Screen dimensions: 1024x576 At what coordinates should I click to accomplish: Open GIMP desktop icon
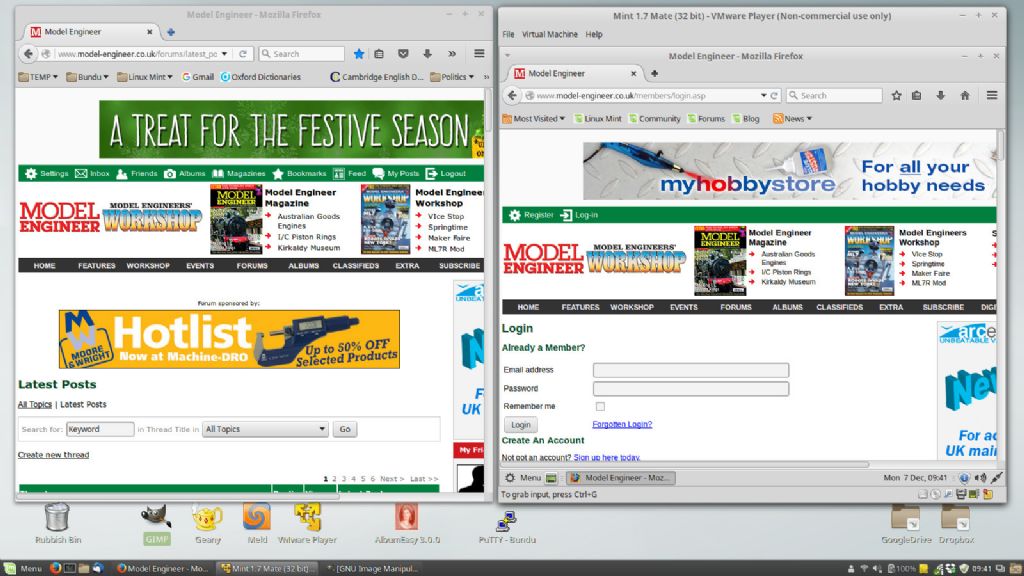click(157, 524)
